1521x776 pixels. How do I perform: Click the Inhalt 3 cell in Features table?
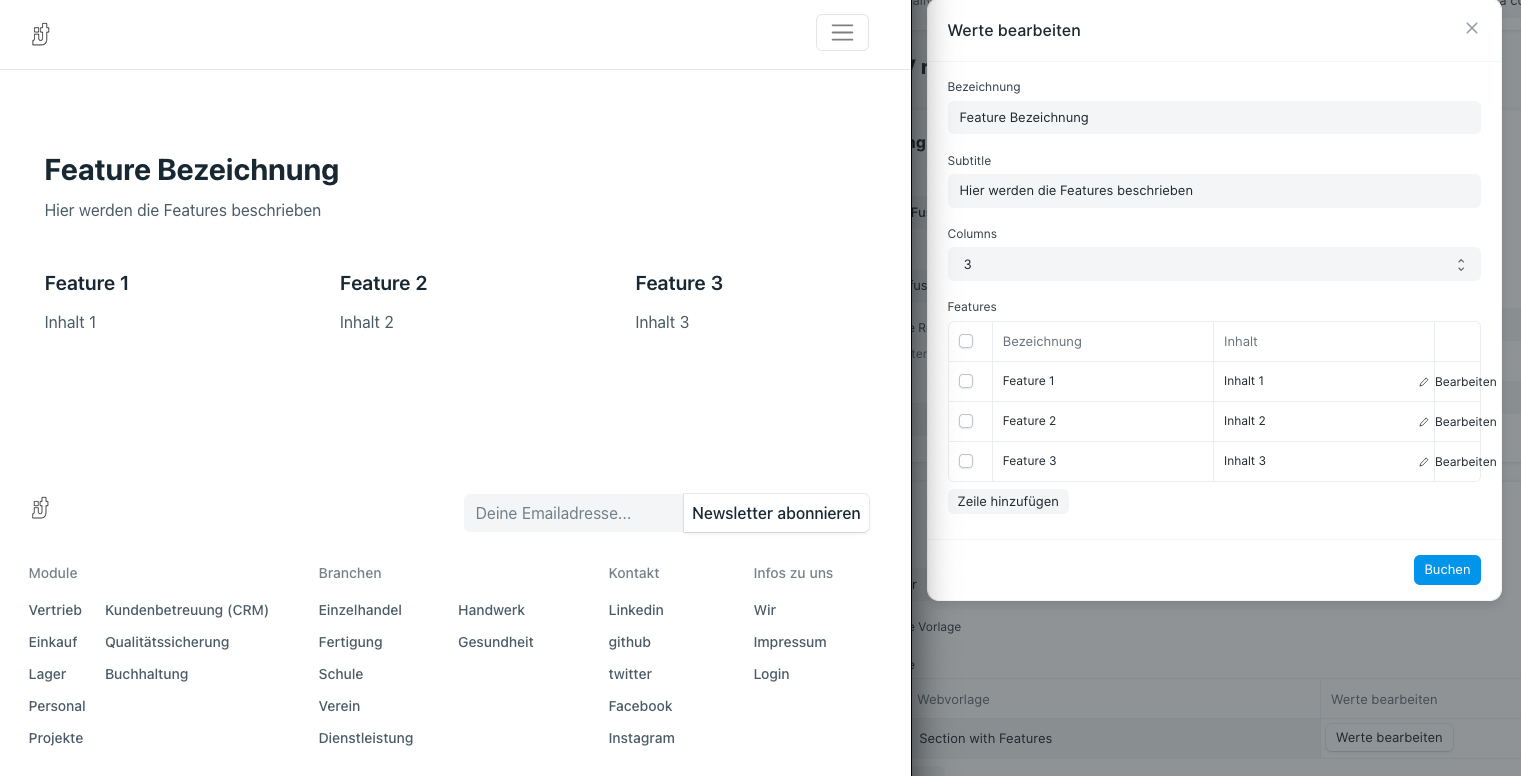pos(1324,461)
